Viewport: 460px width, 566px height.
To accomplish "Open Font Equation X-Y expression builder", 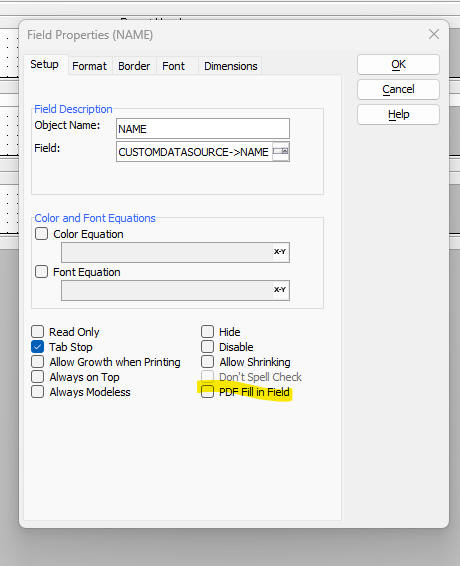I will point(280,290).
